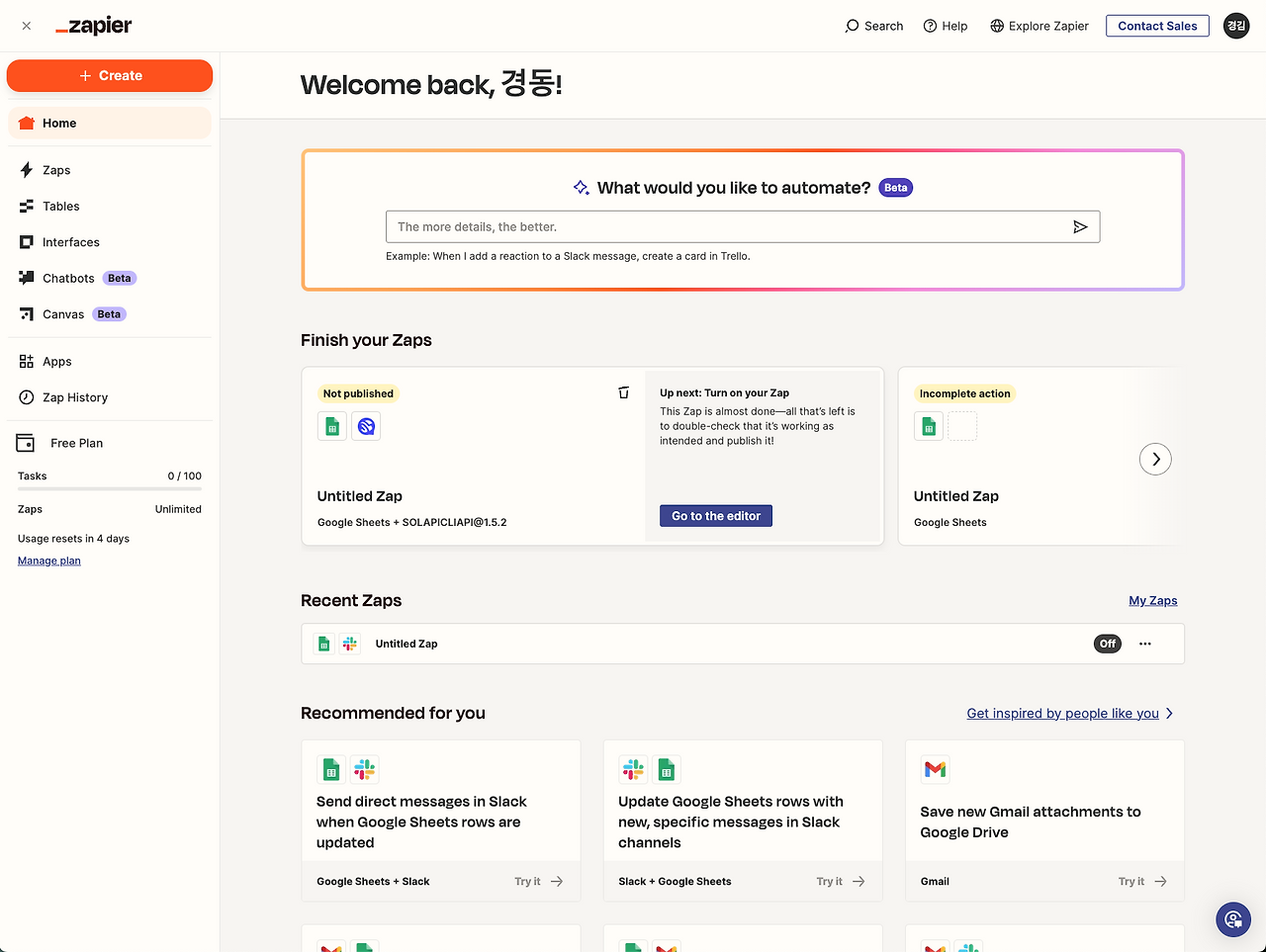Close the sidebar with the X icon
Screen dimensions: 1266x952
coord(27,26)
